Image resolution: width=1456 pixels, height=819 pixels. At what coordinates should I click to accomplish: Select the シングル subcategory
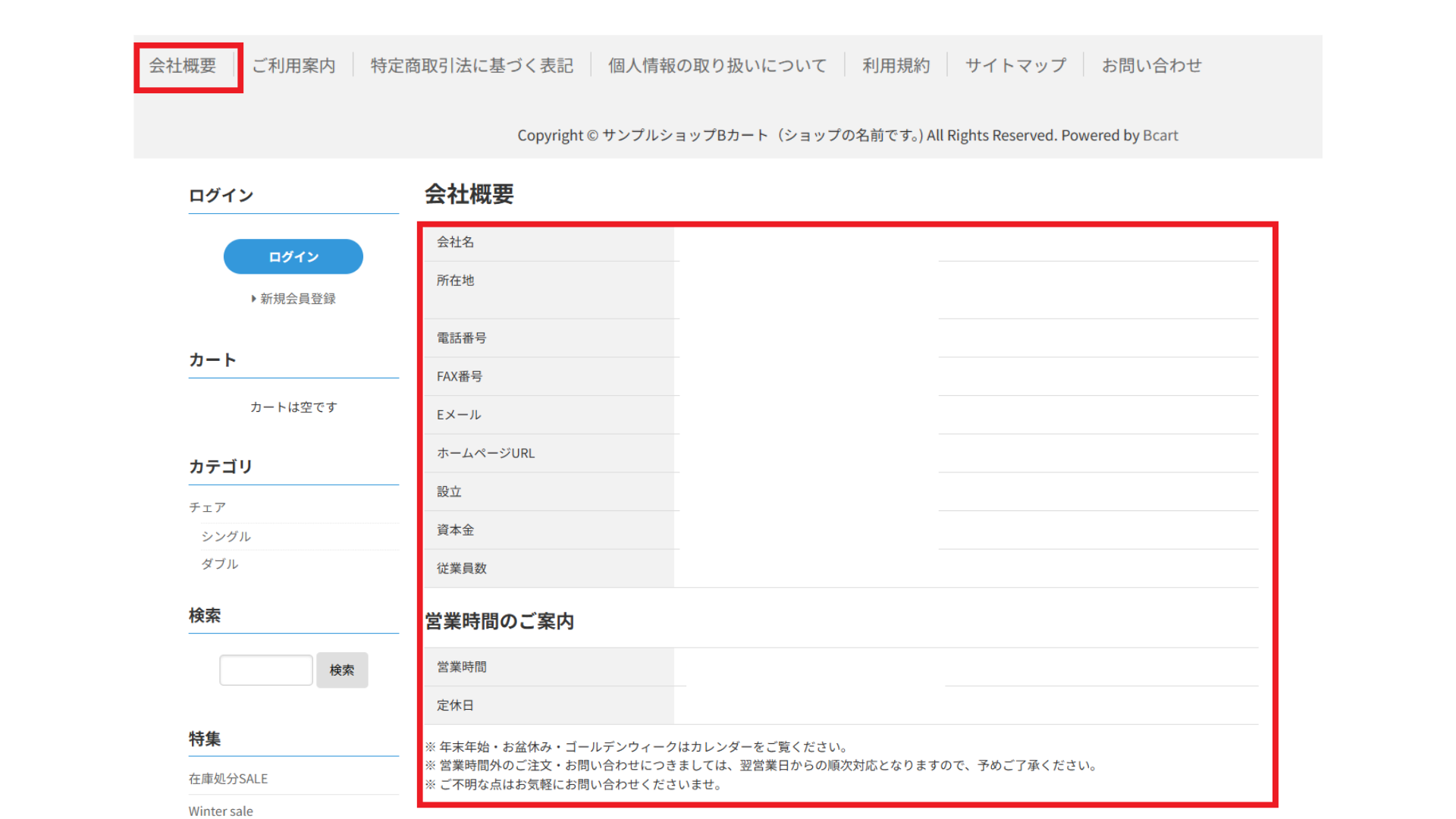(x=226, y=536)
